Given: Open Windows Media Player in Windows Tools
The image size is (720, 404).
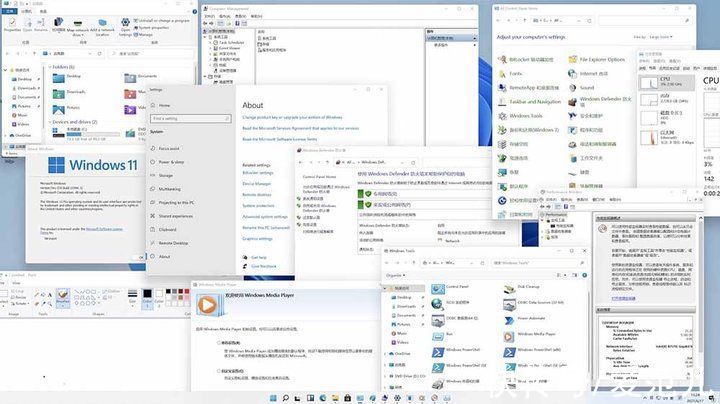Looking at the screenshot, I should [536, 334].
